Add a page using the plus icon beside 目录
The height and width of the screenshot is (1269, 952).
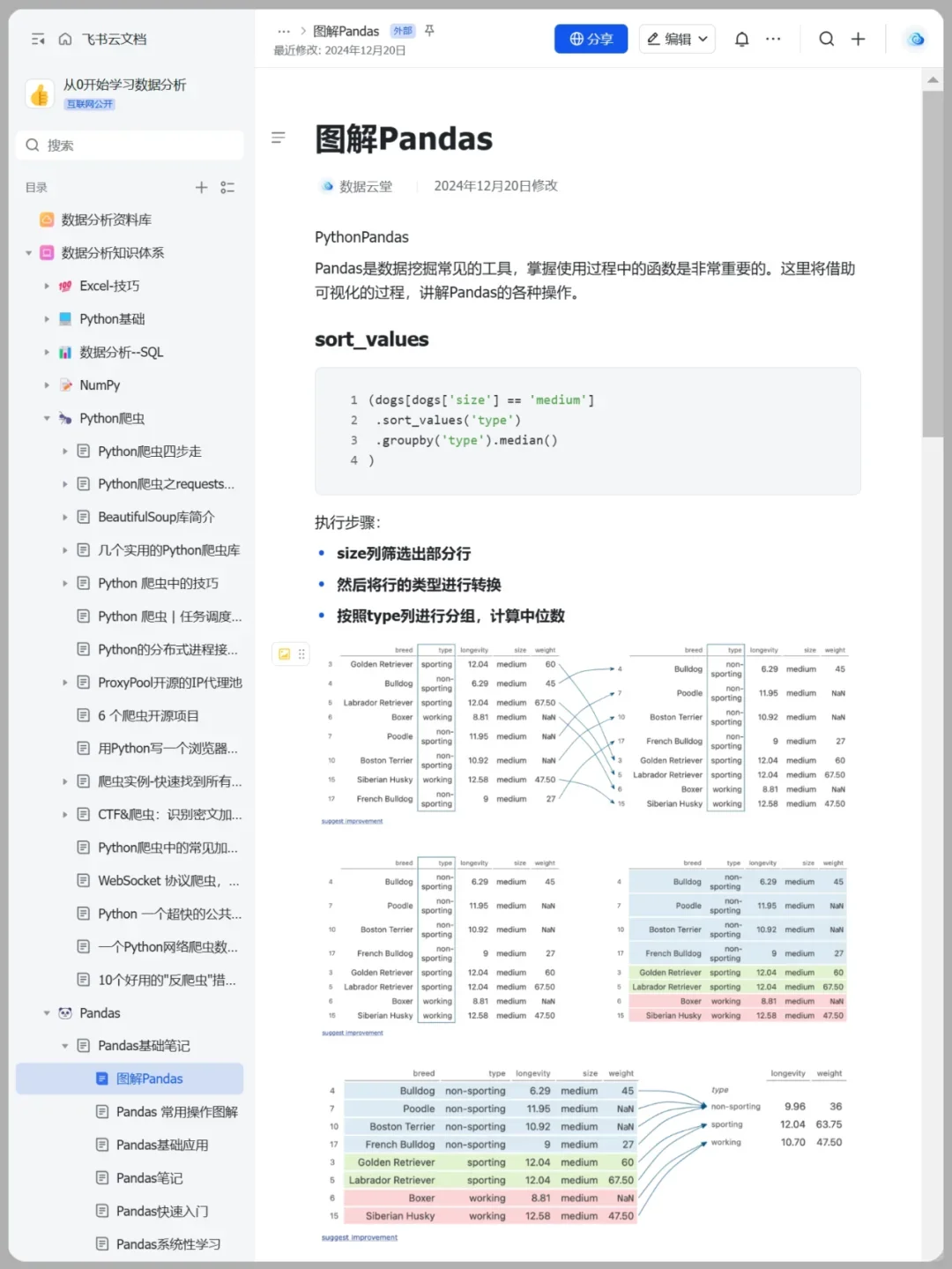click(201, 187)
